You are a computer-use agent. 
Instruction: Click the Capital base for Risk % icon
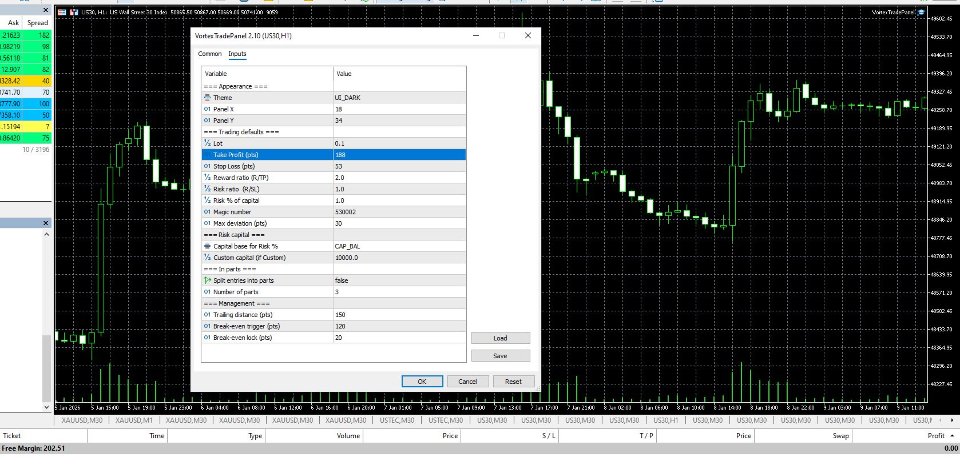207,246
